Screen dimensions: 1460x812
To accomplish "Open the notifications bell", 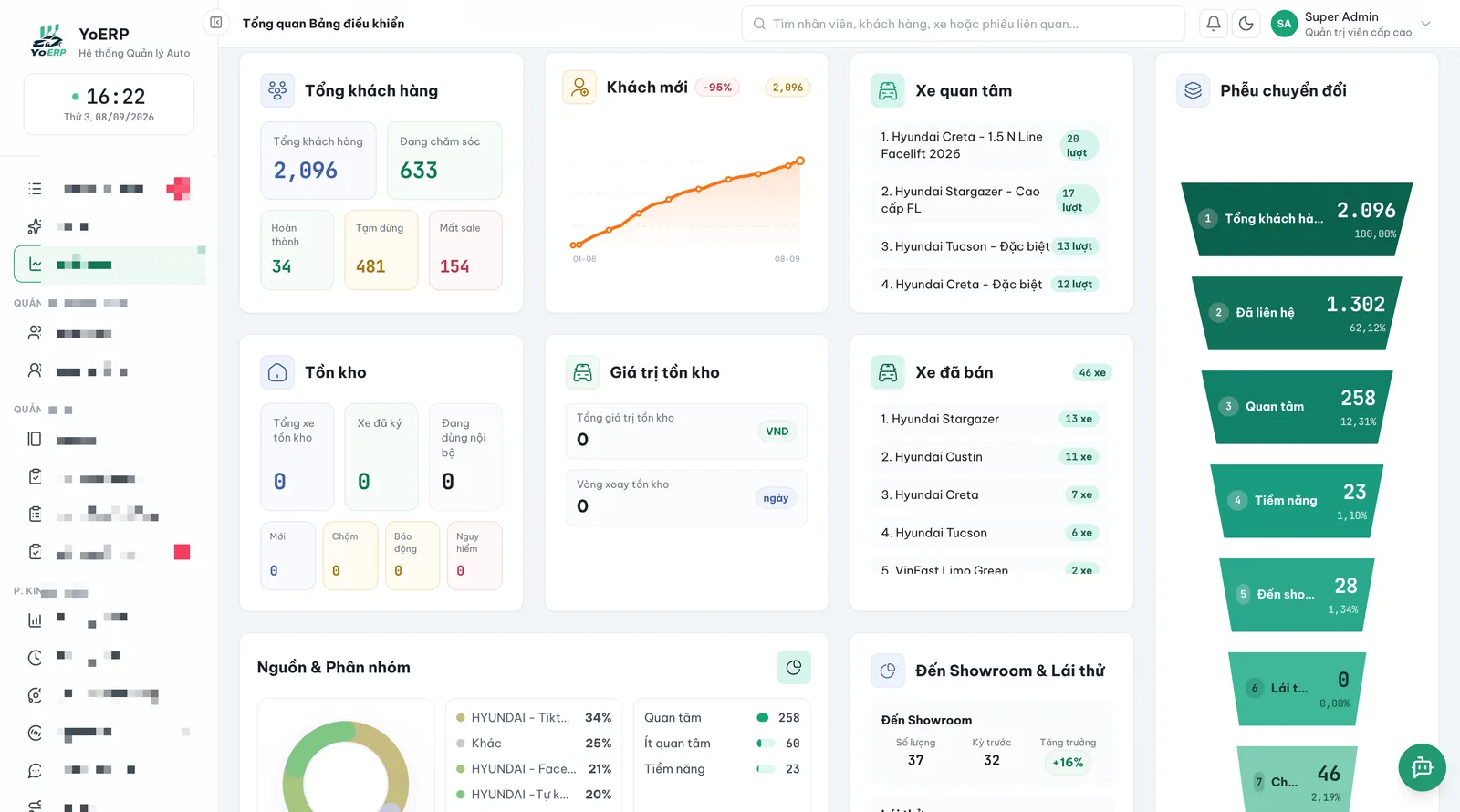I will pos(1214,24).
